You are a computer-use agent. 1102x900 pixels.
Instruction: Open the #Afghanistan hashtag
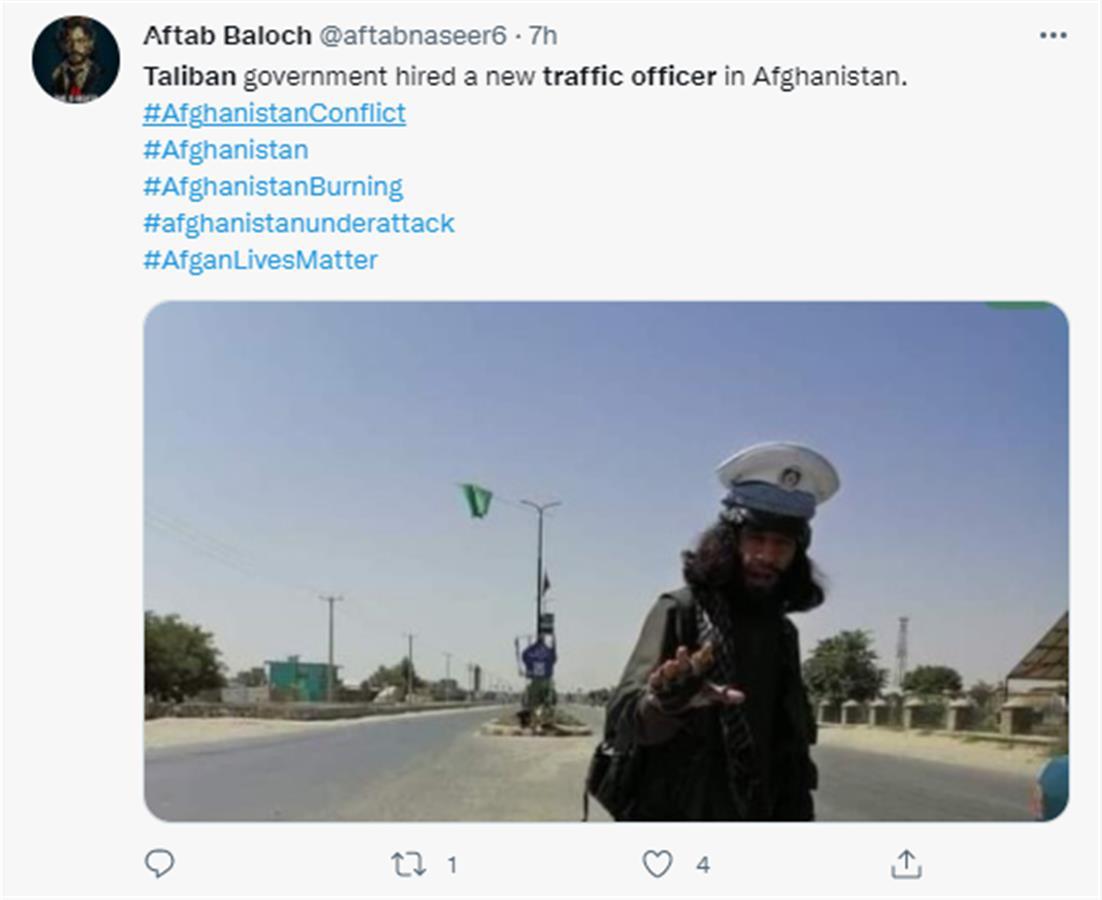tap(226, 150)
